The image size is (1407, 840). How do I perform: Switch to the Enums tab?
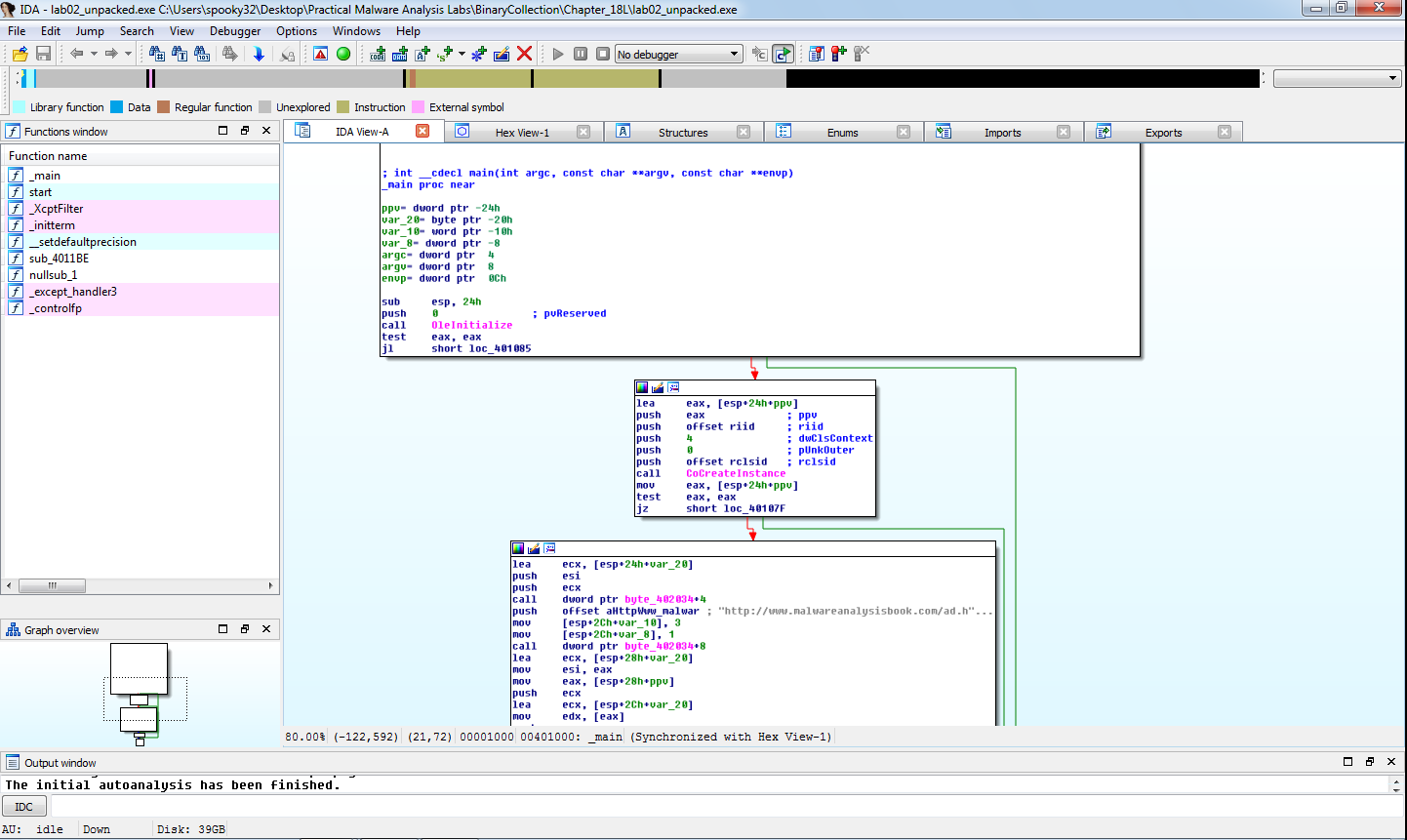pos(843,132)
